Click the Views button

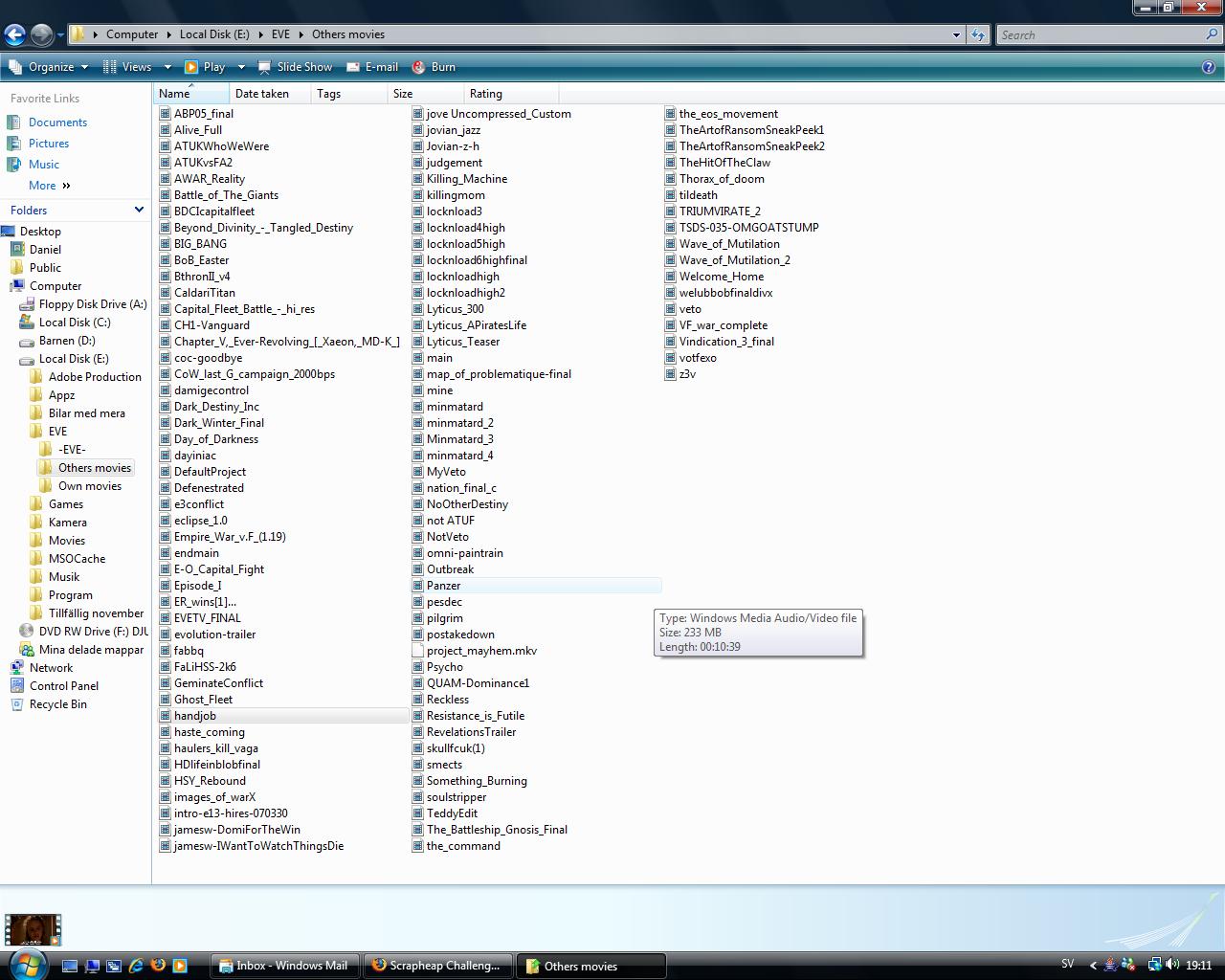[x=127, y=67]
